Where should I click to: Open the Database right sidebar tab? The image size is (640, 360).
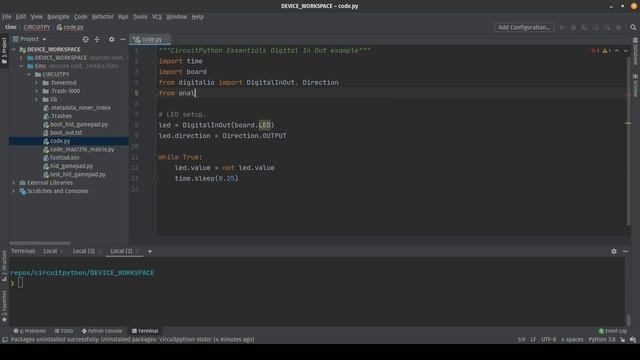point(636,52)
